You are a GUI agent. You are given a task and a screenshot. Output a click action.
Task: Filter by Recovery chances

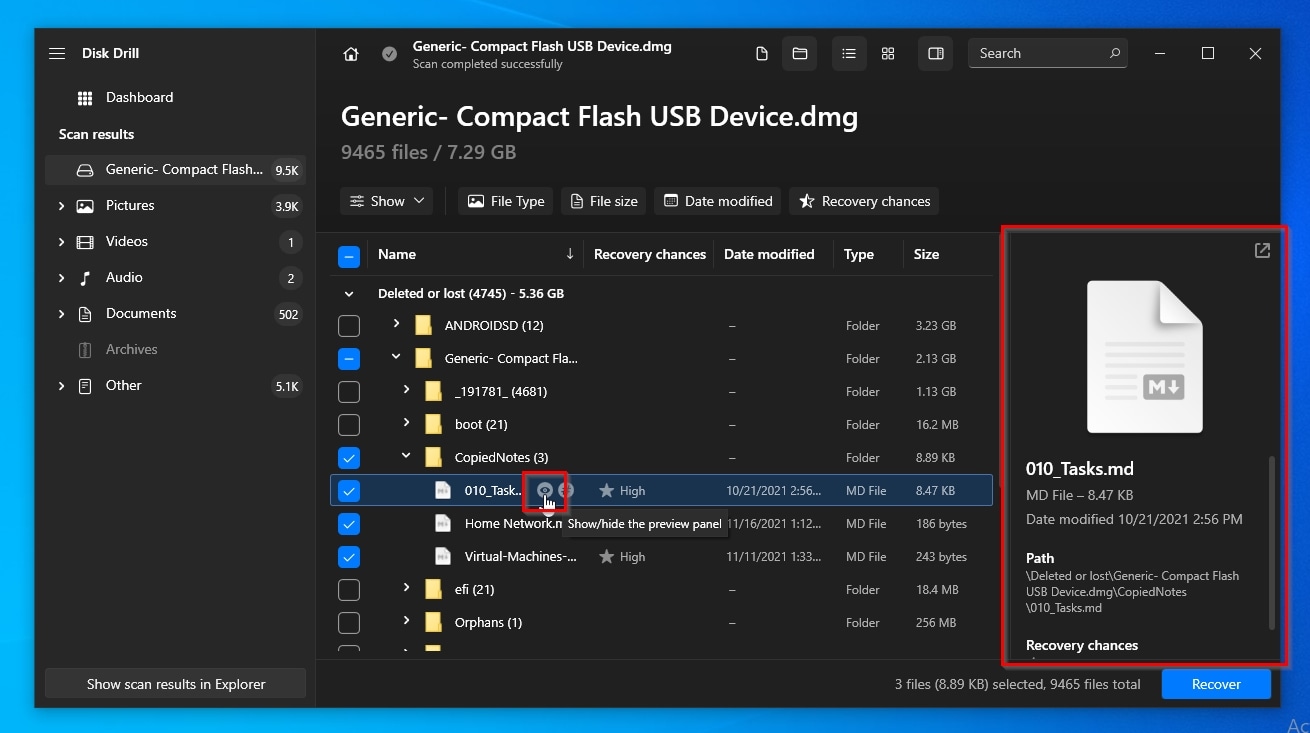tap(864, 201)
